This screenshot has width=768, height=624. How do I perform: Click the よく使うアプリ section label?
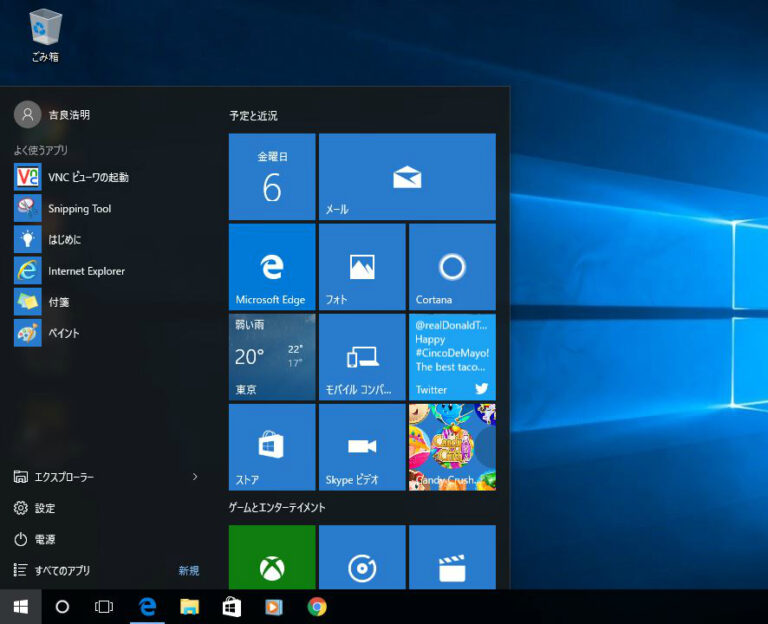(x=41, y=150)
